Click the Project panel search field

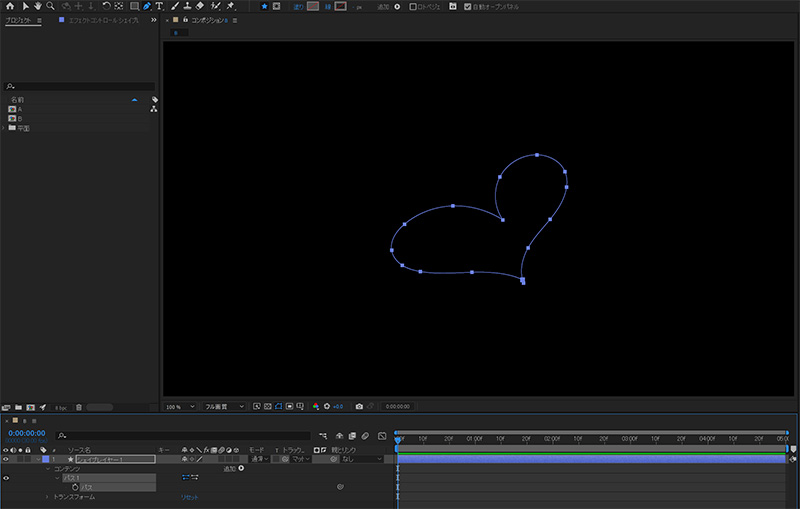point(80,86)
